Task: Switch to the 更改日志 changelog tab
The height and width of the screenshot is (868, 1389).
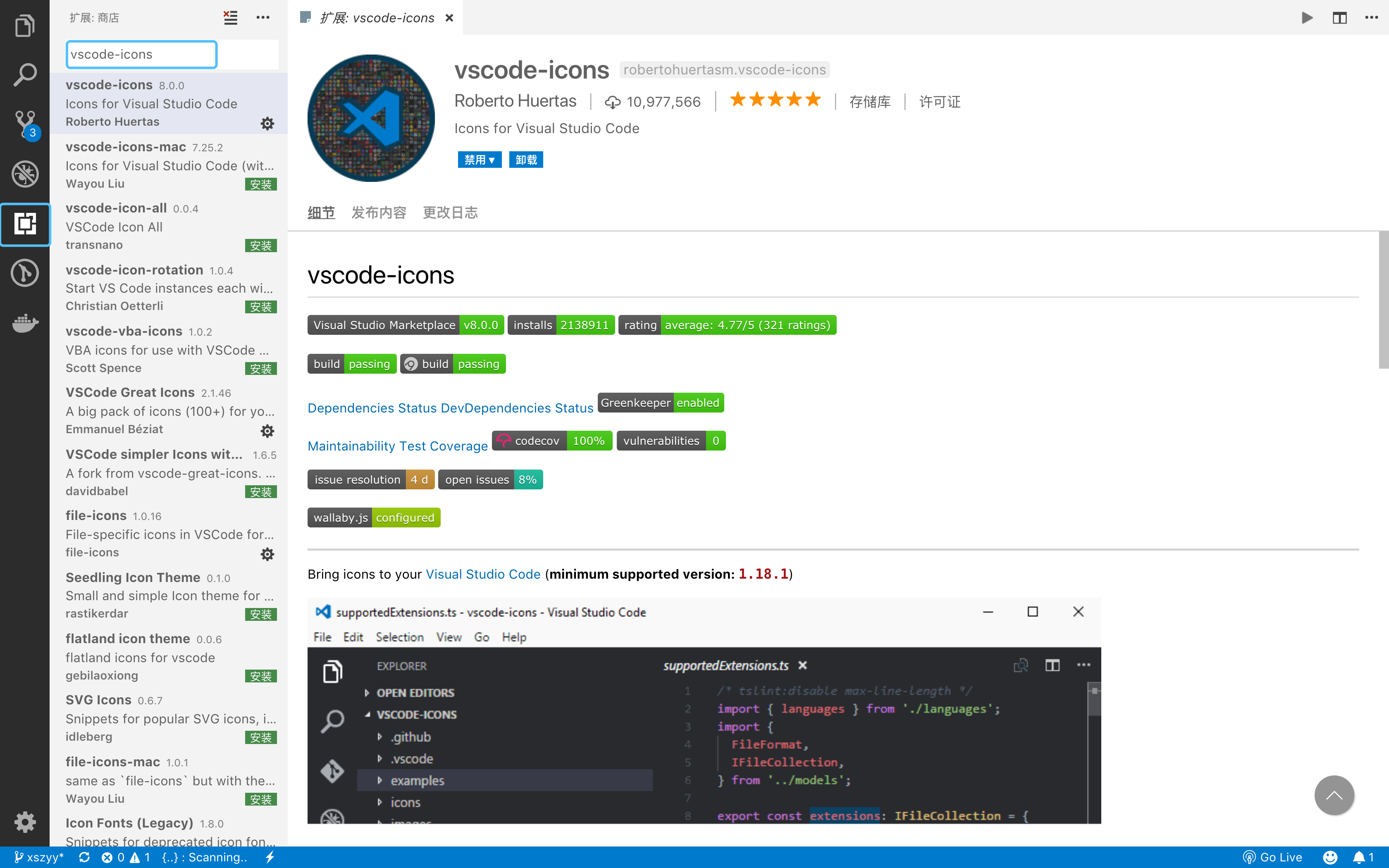Action: click(450, 212)
